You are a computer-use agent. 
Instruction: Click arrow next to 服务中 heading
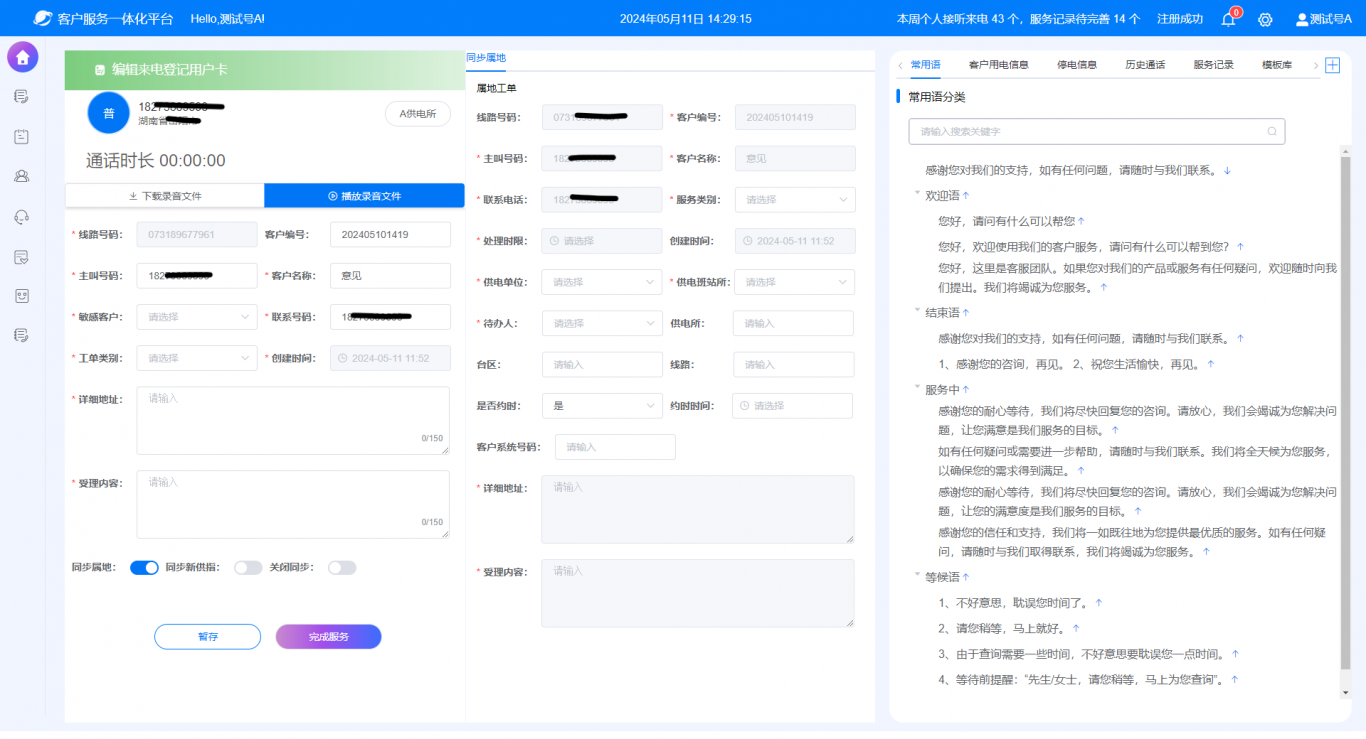pos(966,389)
